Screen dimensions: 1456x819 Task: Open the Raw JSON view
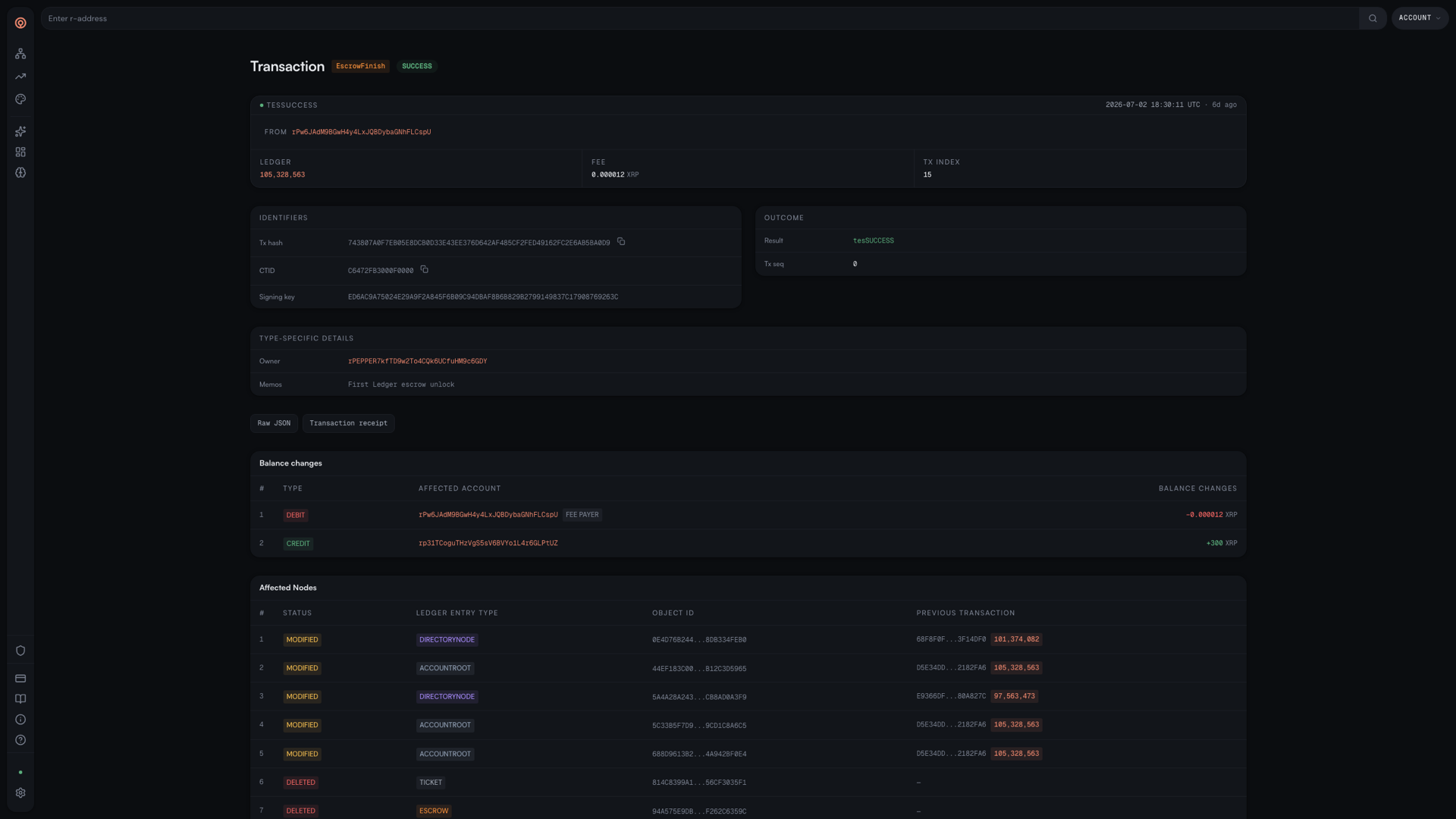point(274,423)
